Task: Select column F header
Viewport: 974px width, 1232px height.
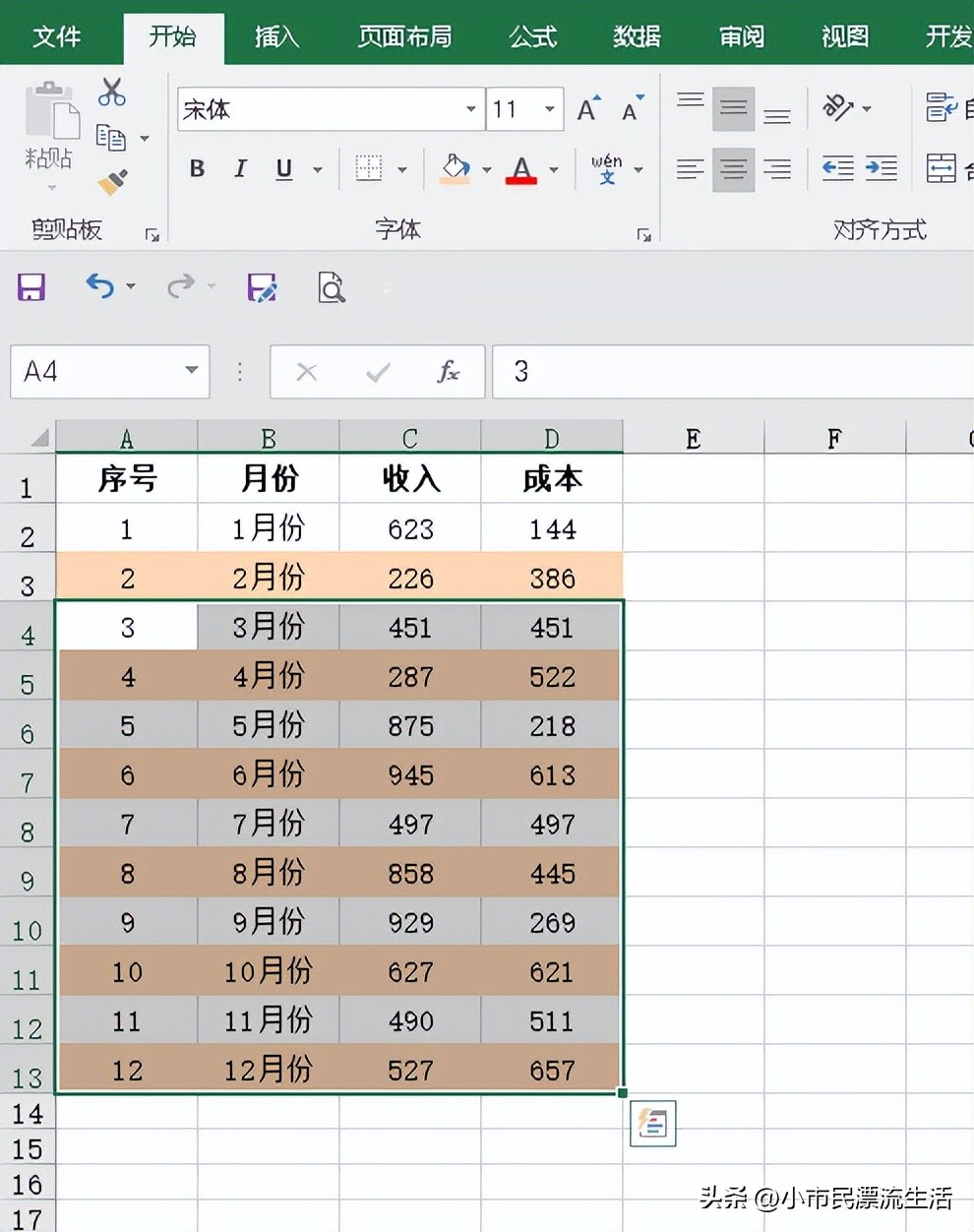Action: [x=834, y=438]
